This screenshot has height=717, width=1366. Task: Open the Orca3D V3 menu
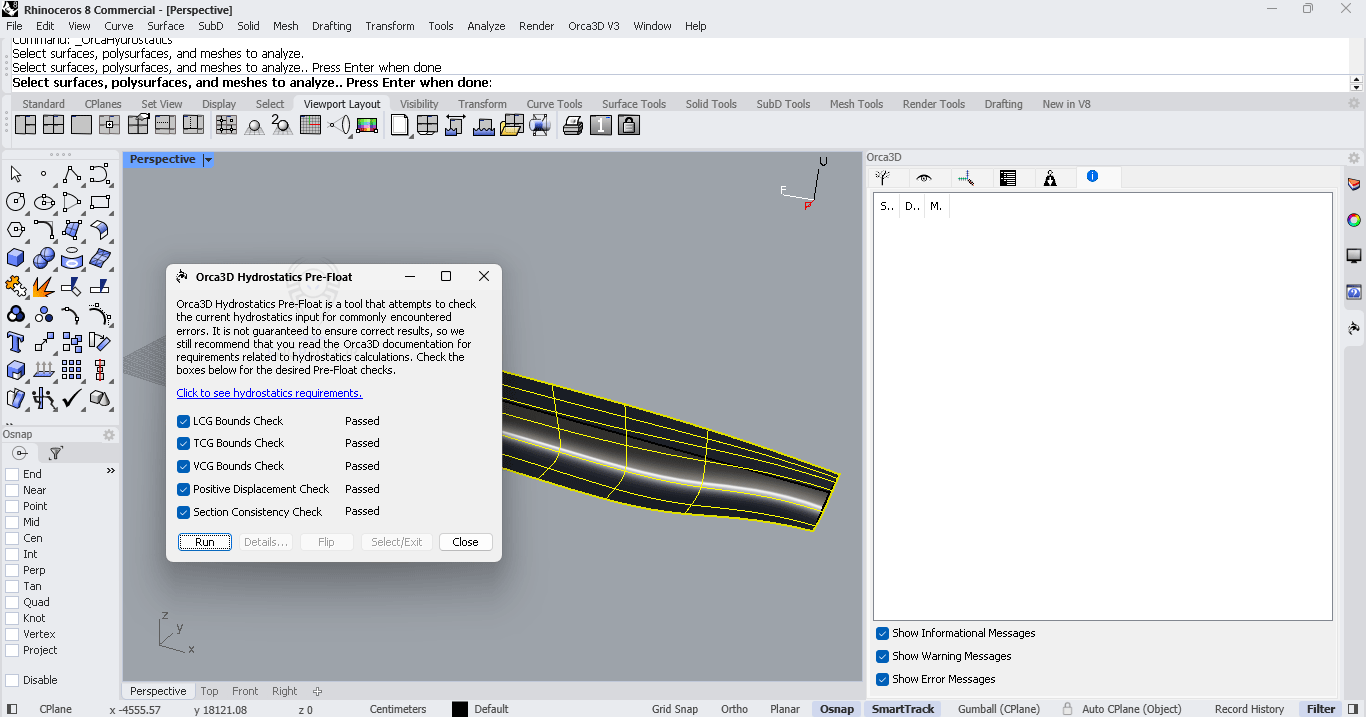[594, 26]
